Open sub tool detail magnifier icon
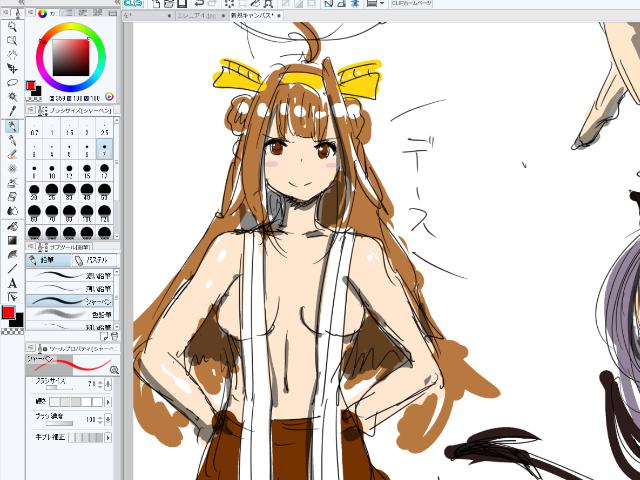The image size is (640, 480). pos(114,370)
